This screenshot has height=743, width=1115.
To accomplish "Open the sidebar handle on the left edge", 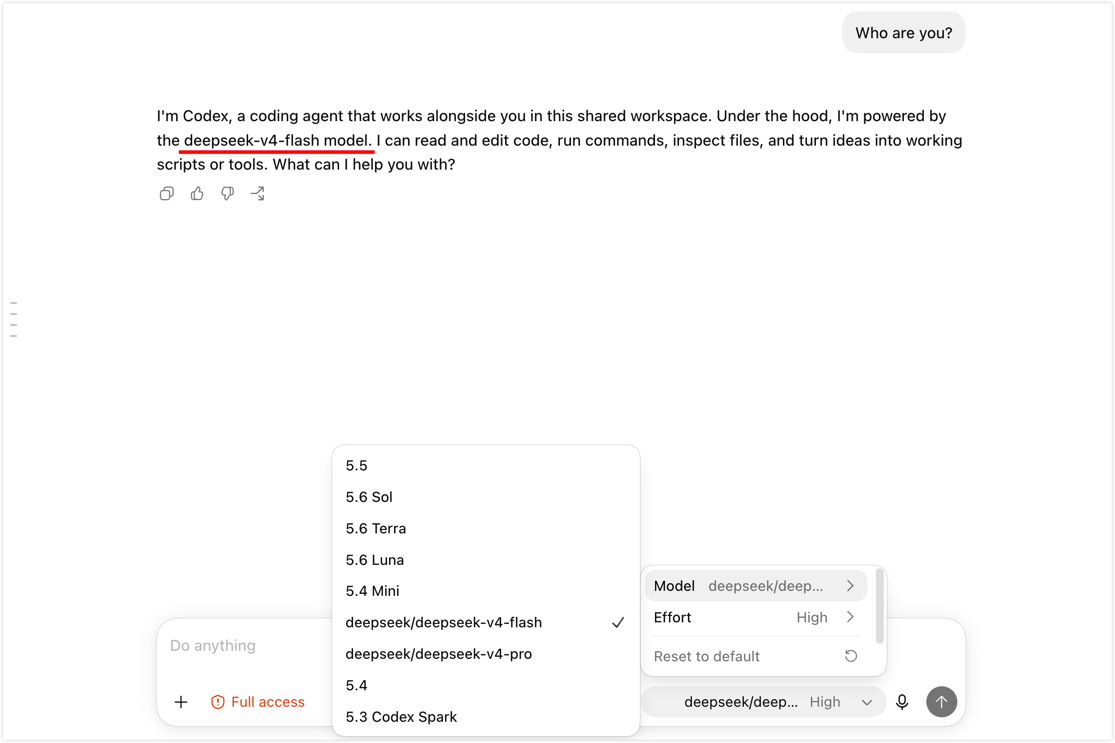I will click(x=14, y=319).
